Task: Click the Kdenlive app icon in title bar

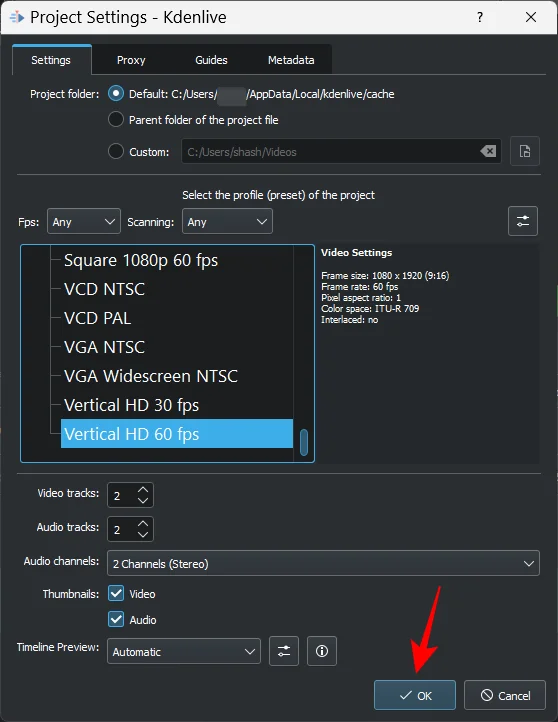Action: point(17,17)
